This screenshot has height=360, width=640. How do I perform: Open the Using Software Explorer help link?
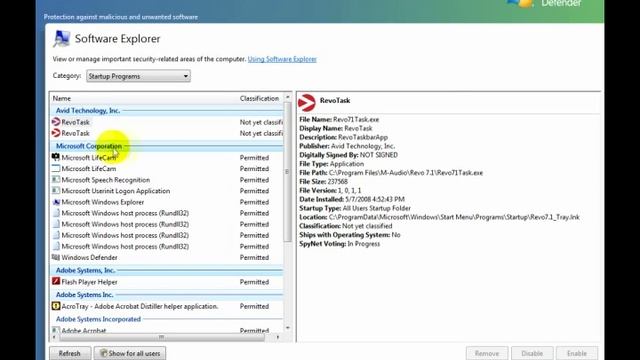pos(282,59)
